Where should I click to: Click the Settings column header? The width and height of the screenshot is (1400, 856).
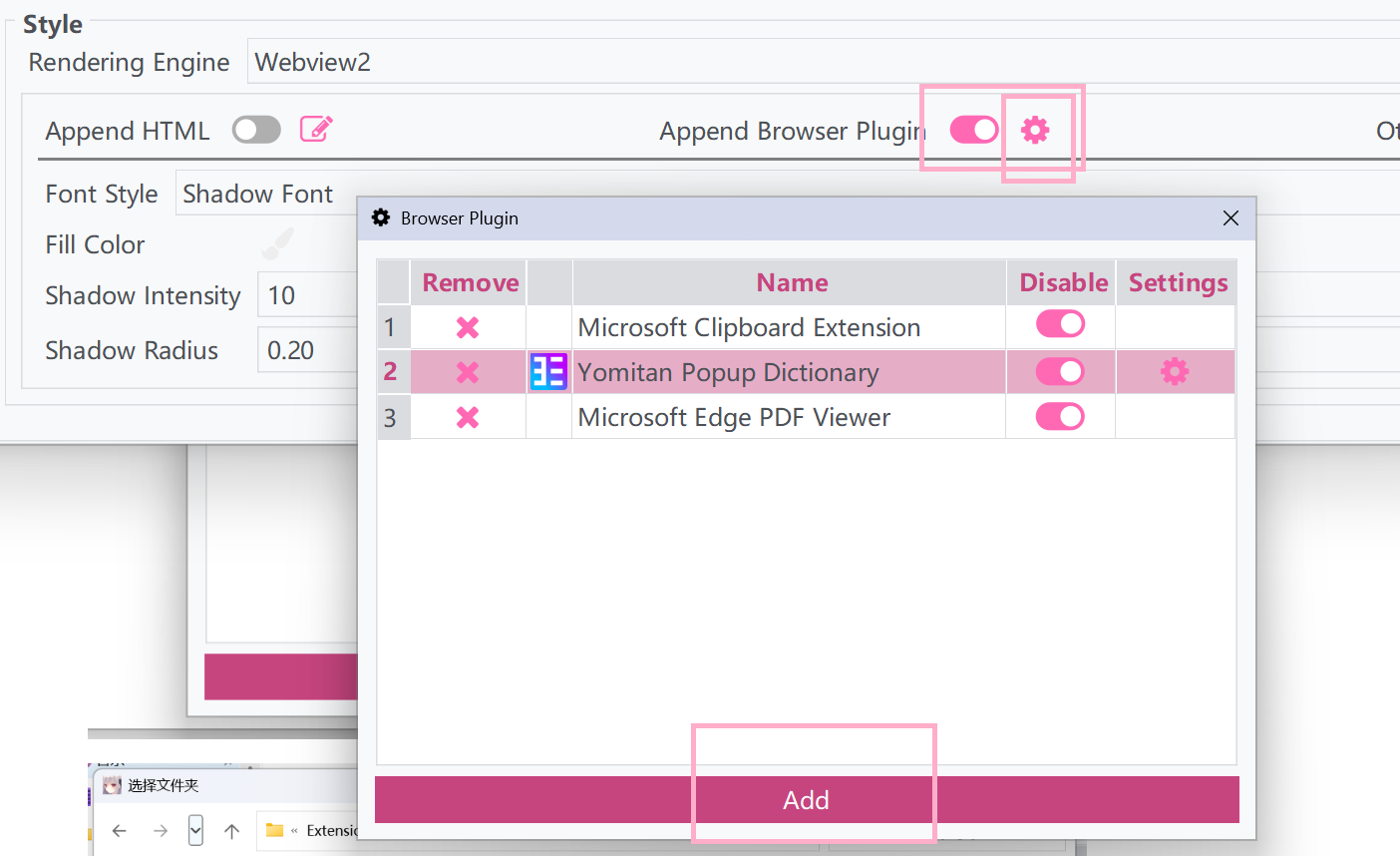pos(1178,282)
